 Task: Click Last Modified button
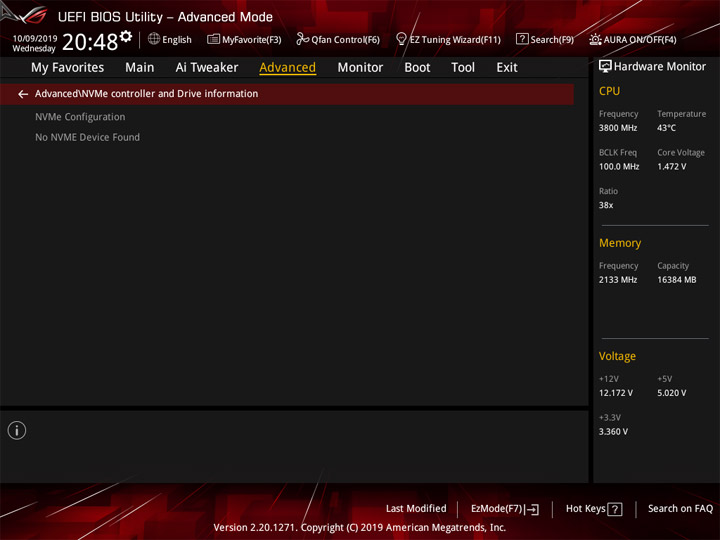click(416, 509)
